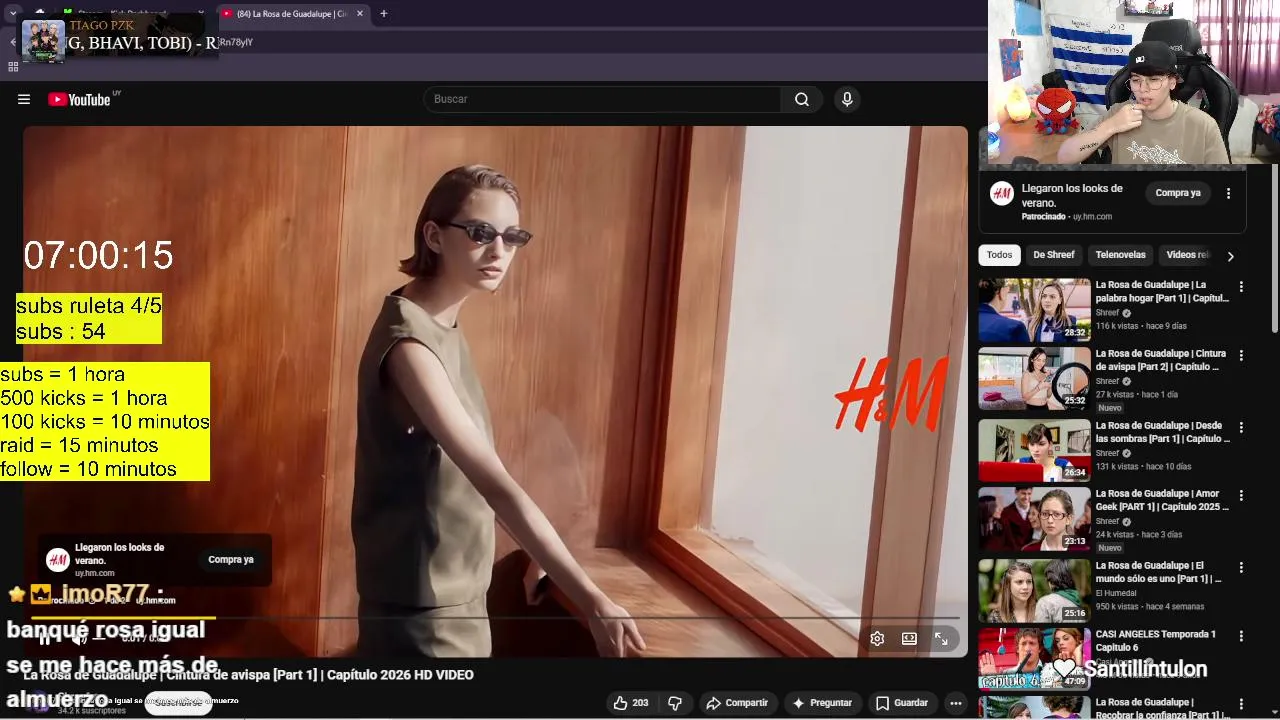Open the YouTube hamburger guide menu
Viewport: 1280px width, 720px height.
24,99
